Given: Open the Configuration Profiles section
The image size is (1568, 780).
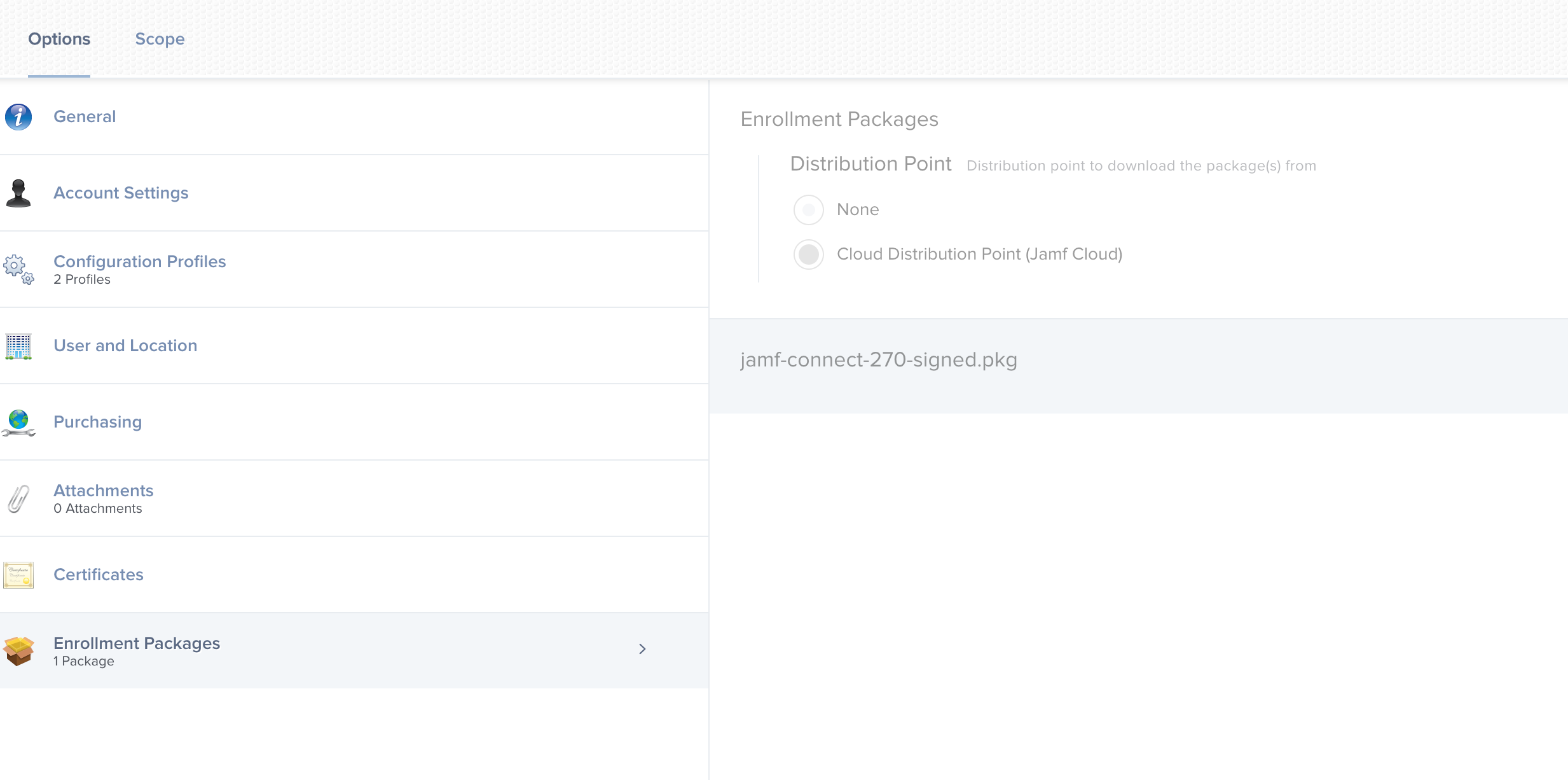Looking at the screenshot, I should coord(354,270).
